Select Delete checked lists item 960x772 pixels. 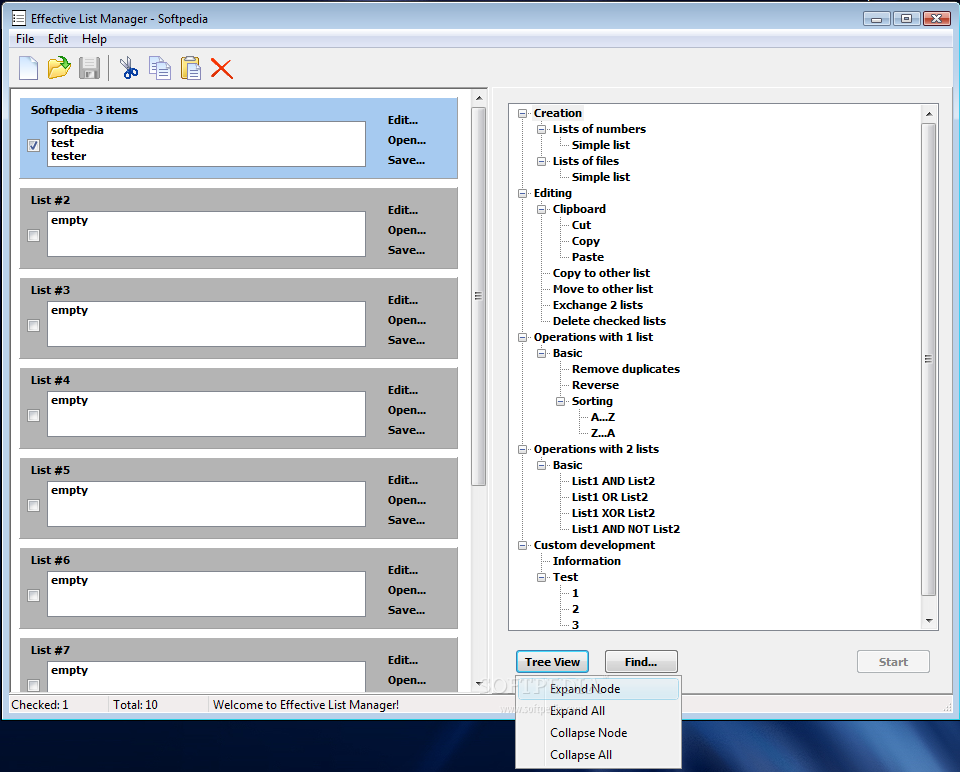tap(609, 321)
